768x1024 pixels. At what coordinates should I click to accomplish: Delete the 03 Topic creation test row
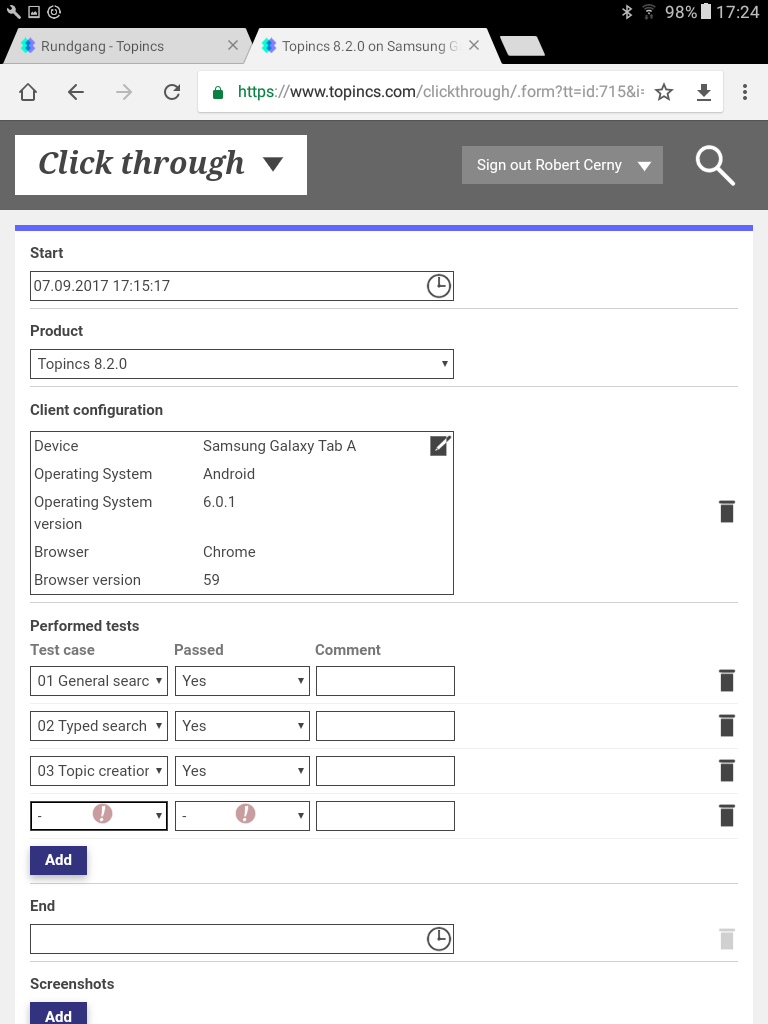(727, 771)
